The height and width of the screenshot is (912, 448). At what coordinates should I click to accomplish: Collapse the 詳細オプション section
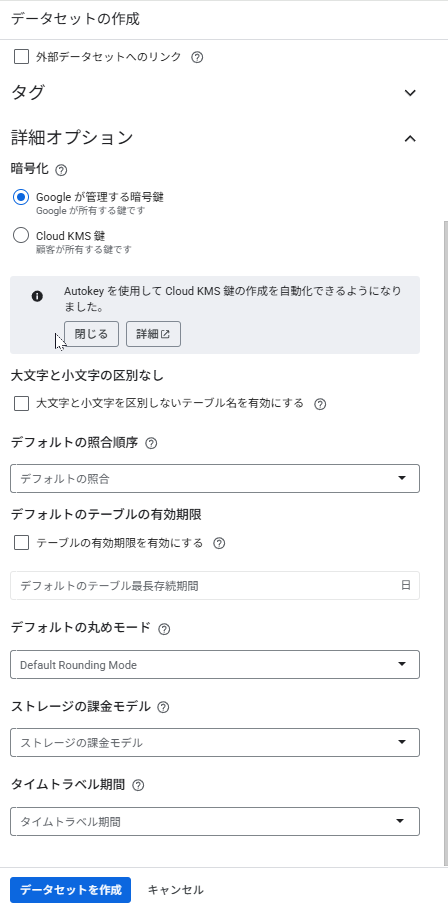410,138
